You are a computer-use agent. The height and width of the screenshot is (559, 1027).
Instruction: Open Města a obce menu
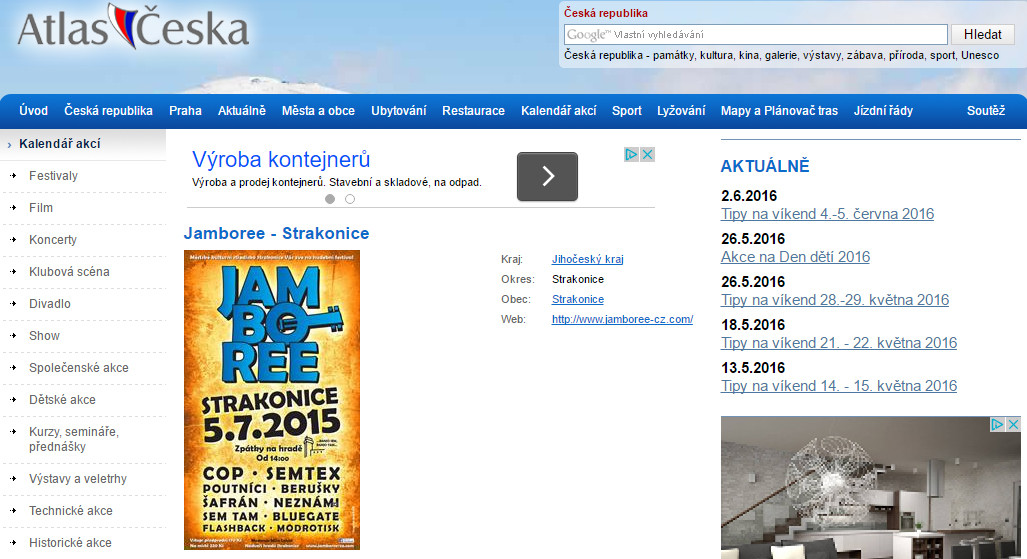point(318,111)
